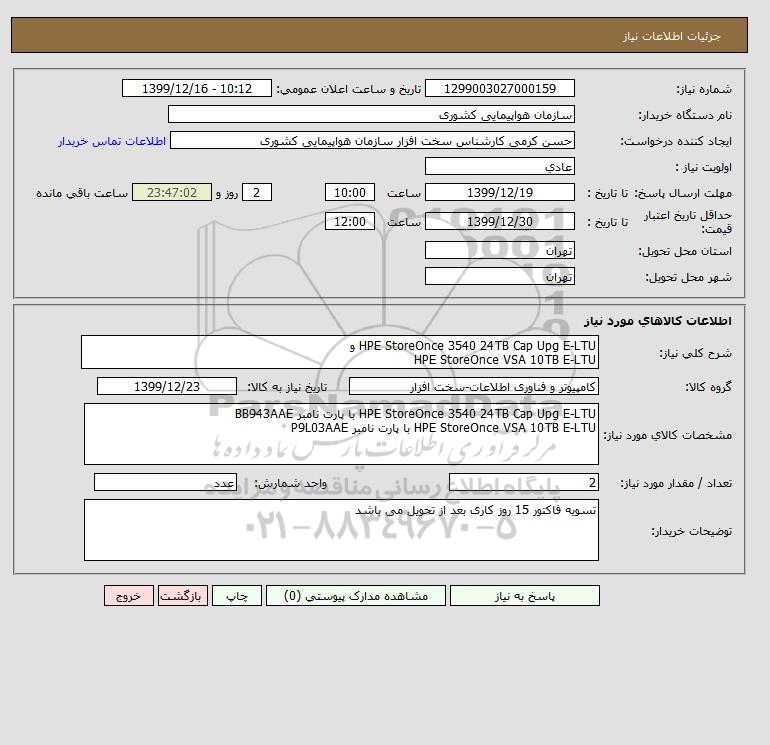The width and height of the screenshot is (770, 745).
Task: Click the validity time field 12:00
Action: click(350, 221)
